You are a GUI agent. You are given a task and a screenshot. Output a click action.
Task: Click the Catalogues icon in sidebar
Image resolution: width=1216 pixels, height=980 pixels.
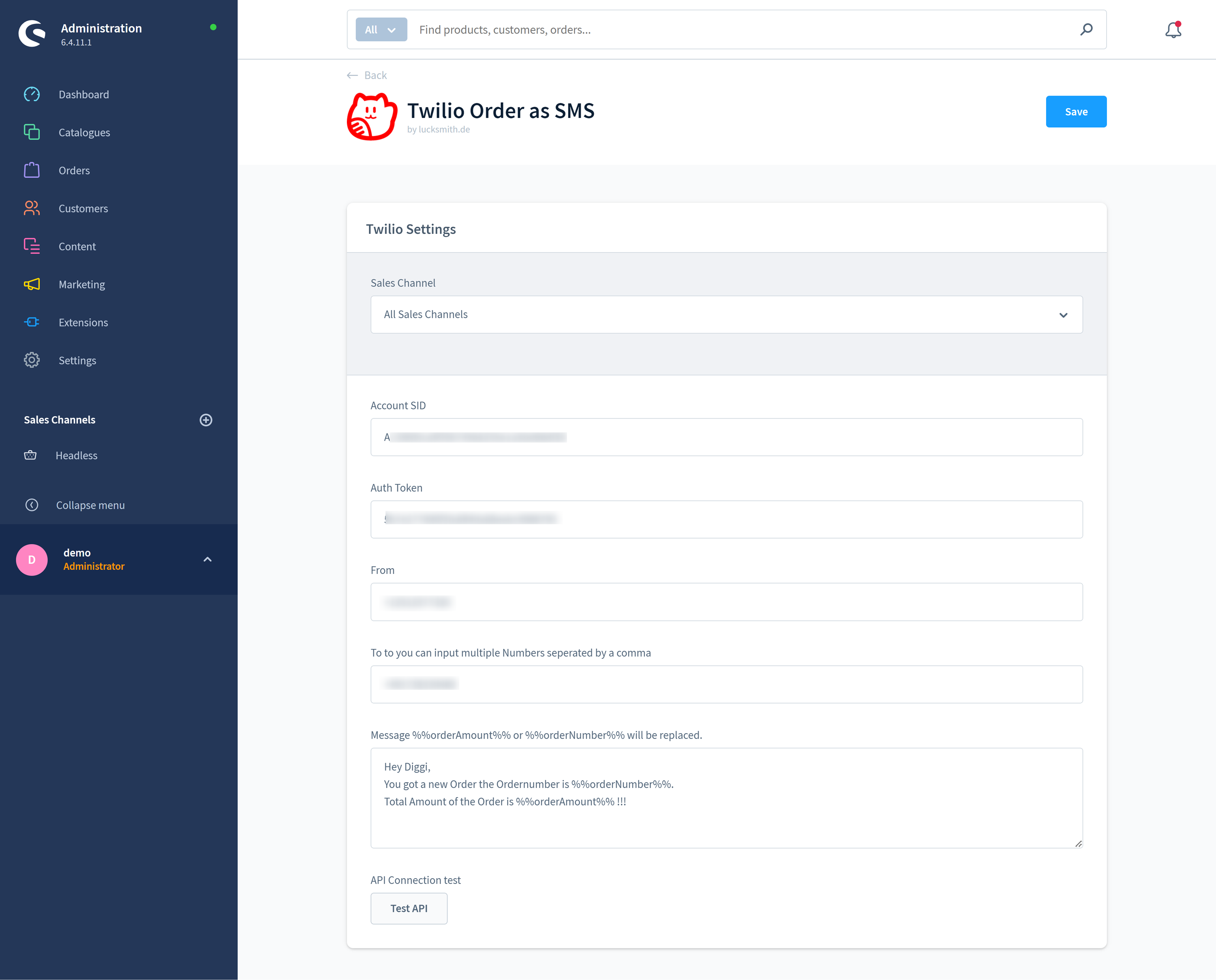click(x=32, y=132)
